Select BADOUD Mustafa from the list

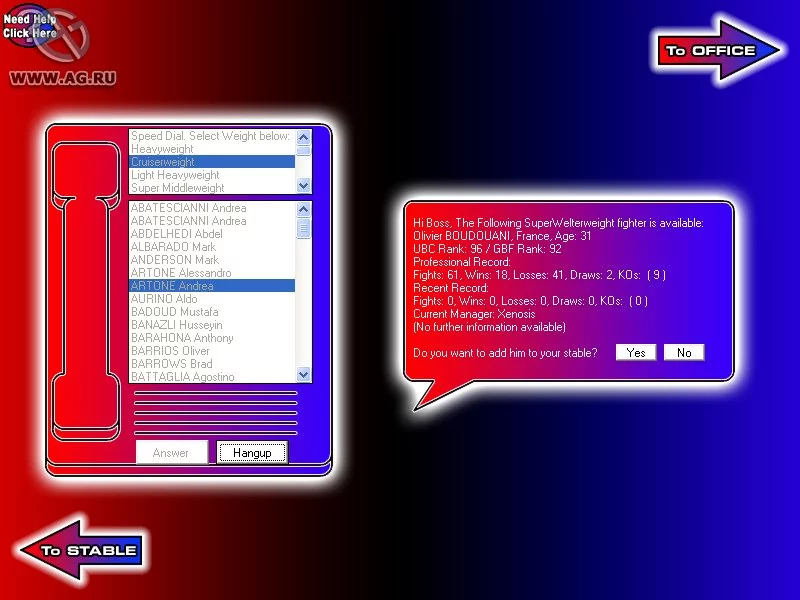212,312
